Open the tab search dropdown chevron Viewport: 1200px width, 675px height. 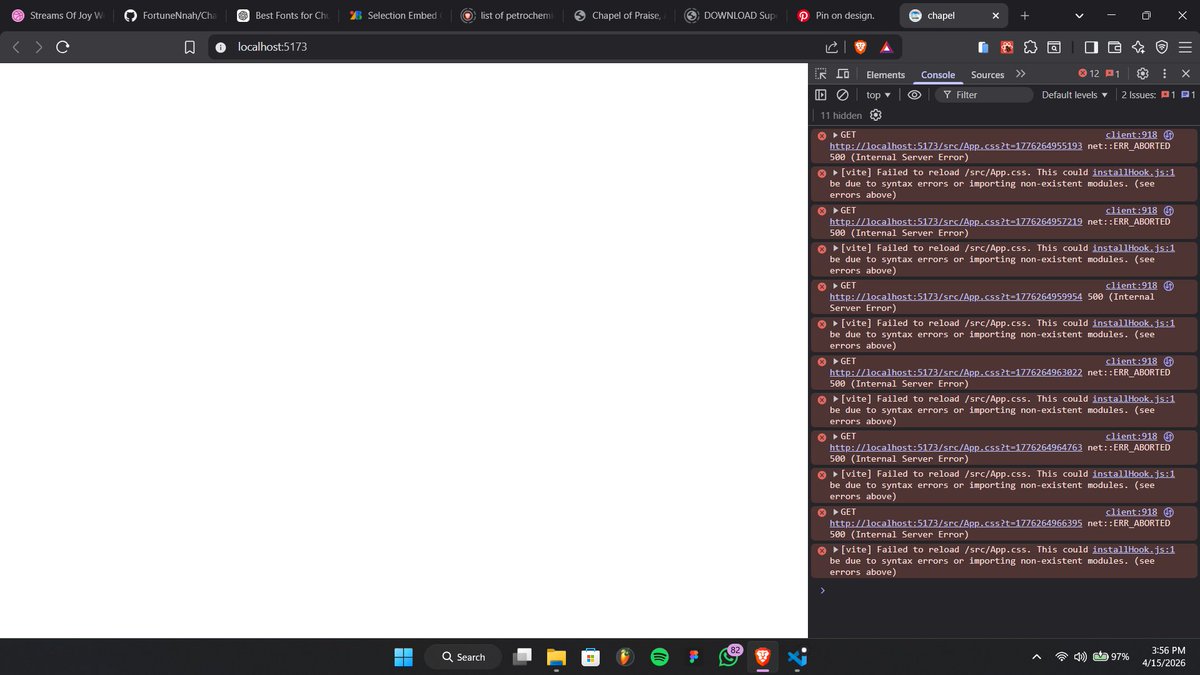1079,15
